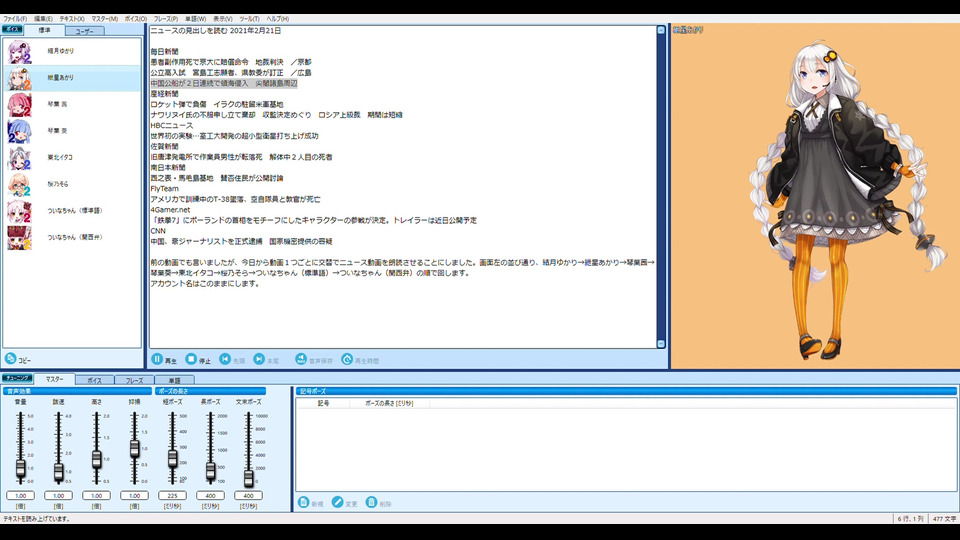Switch to the 標準 voice tab
This screenshot has width=960, height=540.
[x=44, y=30]
